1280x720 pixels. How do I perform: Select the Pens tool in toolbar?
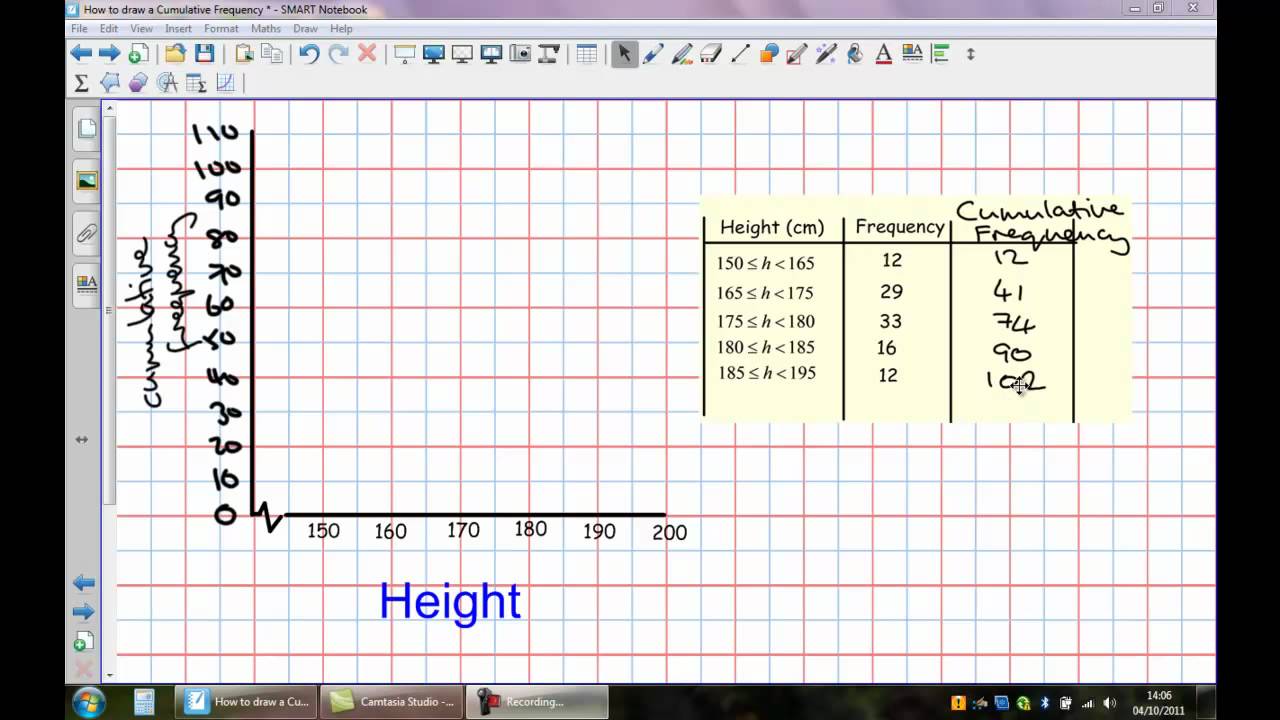(653, 54)
